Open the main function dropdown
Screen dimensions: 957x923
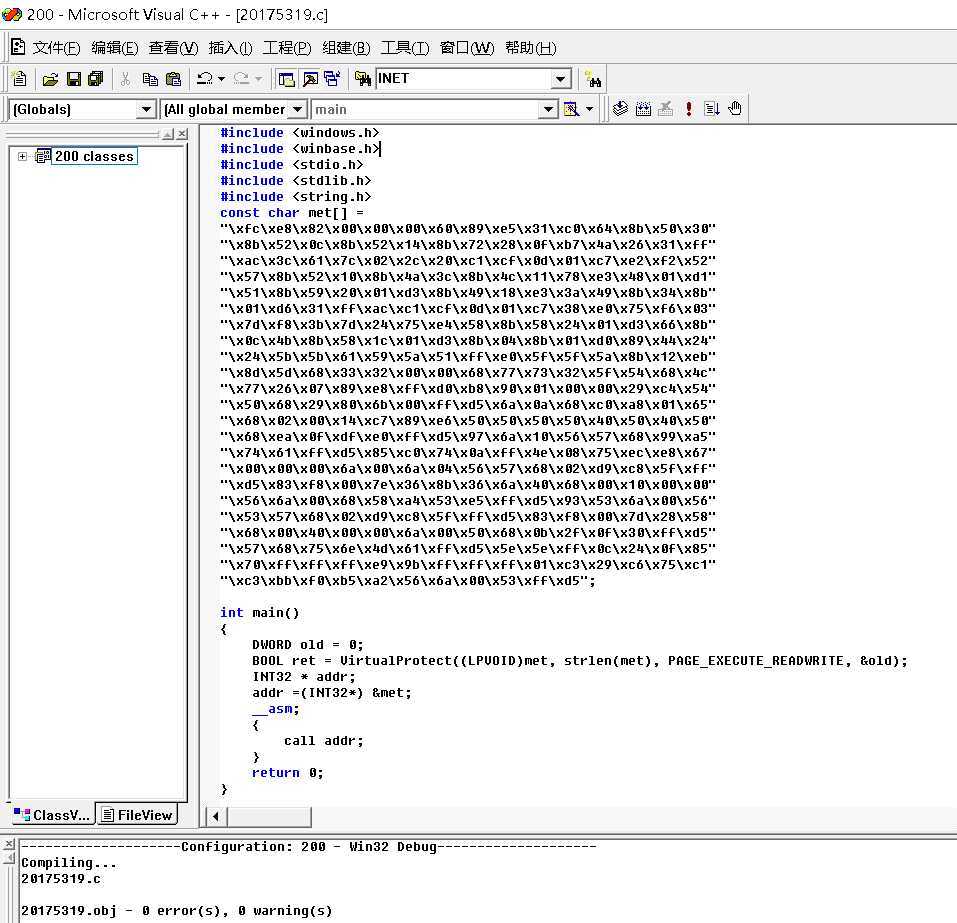[x=548, y=109]
